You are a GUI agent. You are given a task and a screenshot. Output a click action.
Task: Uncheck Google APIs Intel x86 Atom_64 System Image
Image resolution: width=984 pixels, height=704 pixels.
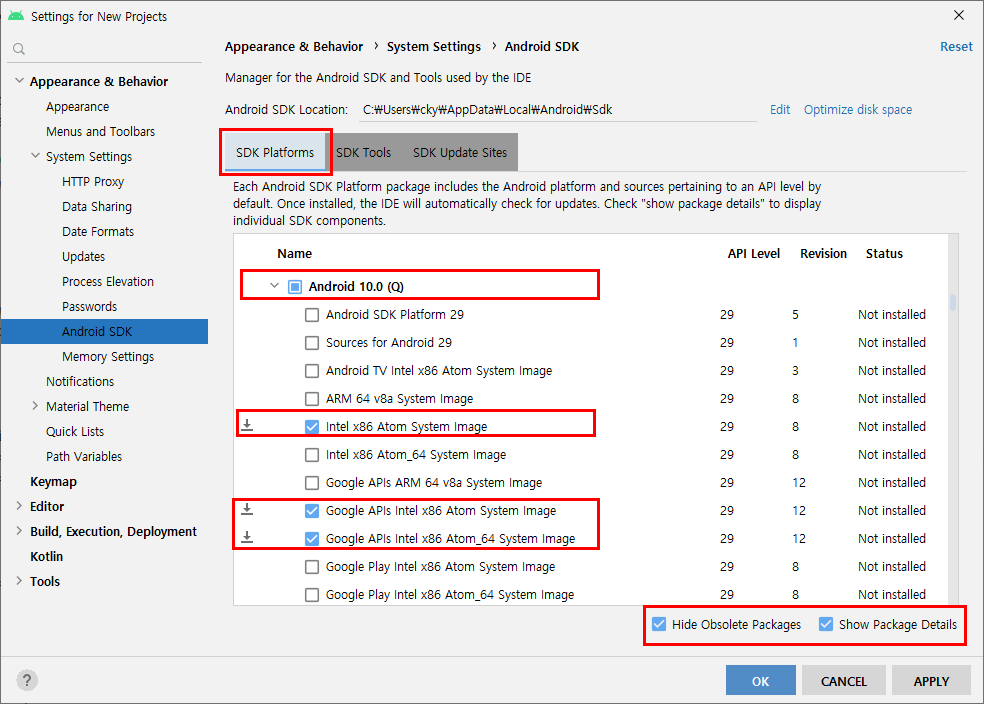tap(312, 539)
